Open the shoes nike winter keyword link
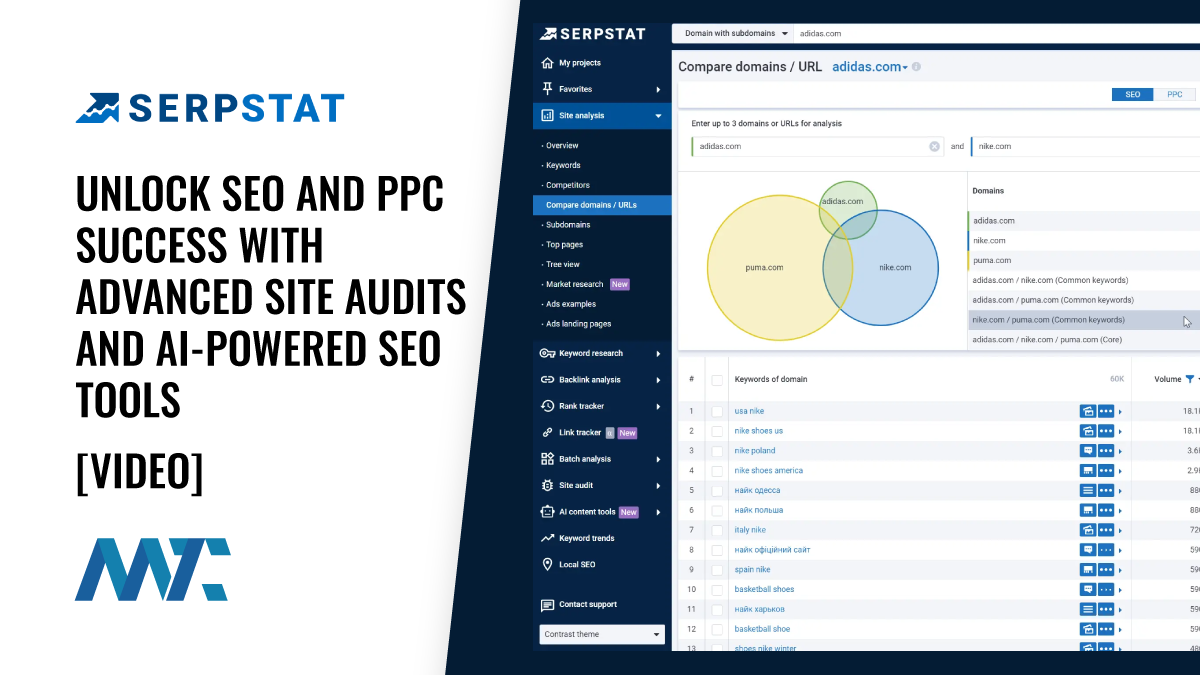The height and width of the screenshot is (675, 1200). [766, 648]
